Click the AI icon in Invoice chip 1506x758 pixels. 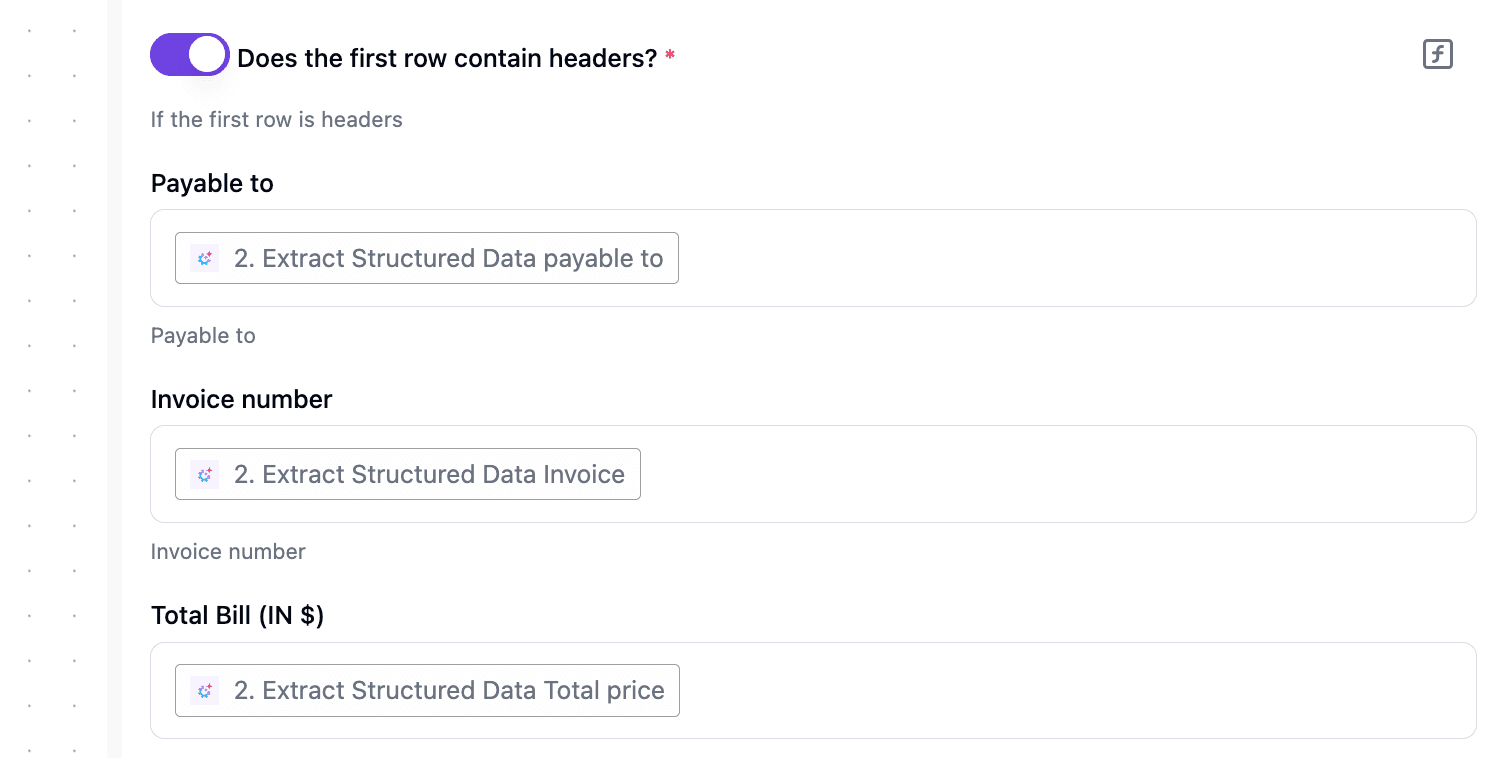tap(205, 475)
